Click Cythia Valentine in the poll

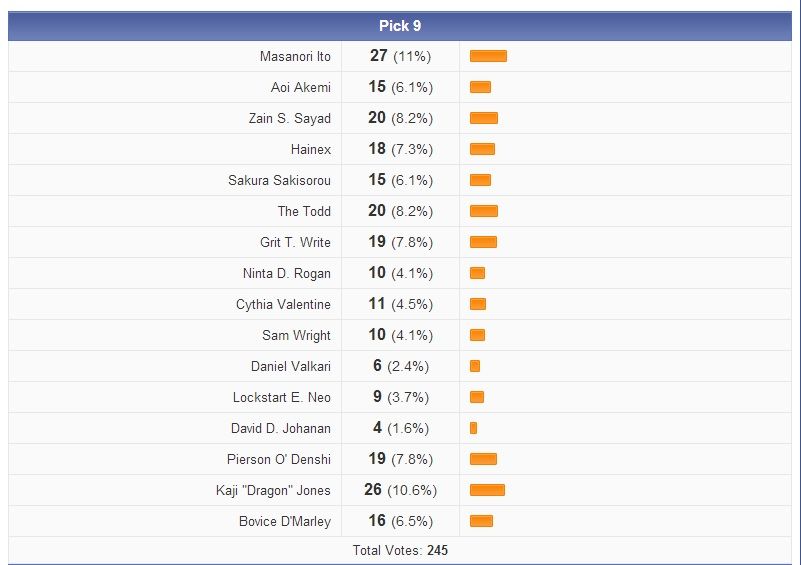[x=283, y=305]
